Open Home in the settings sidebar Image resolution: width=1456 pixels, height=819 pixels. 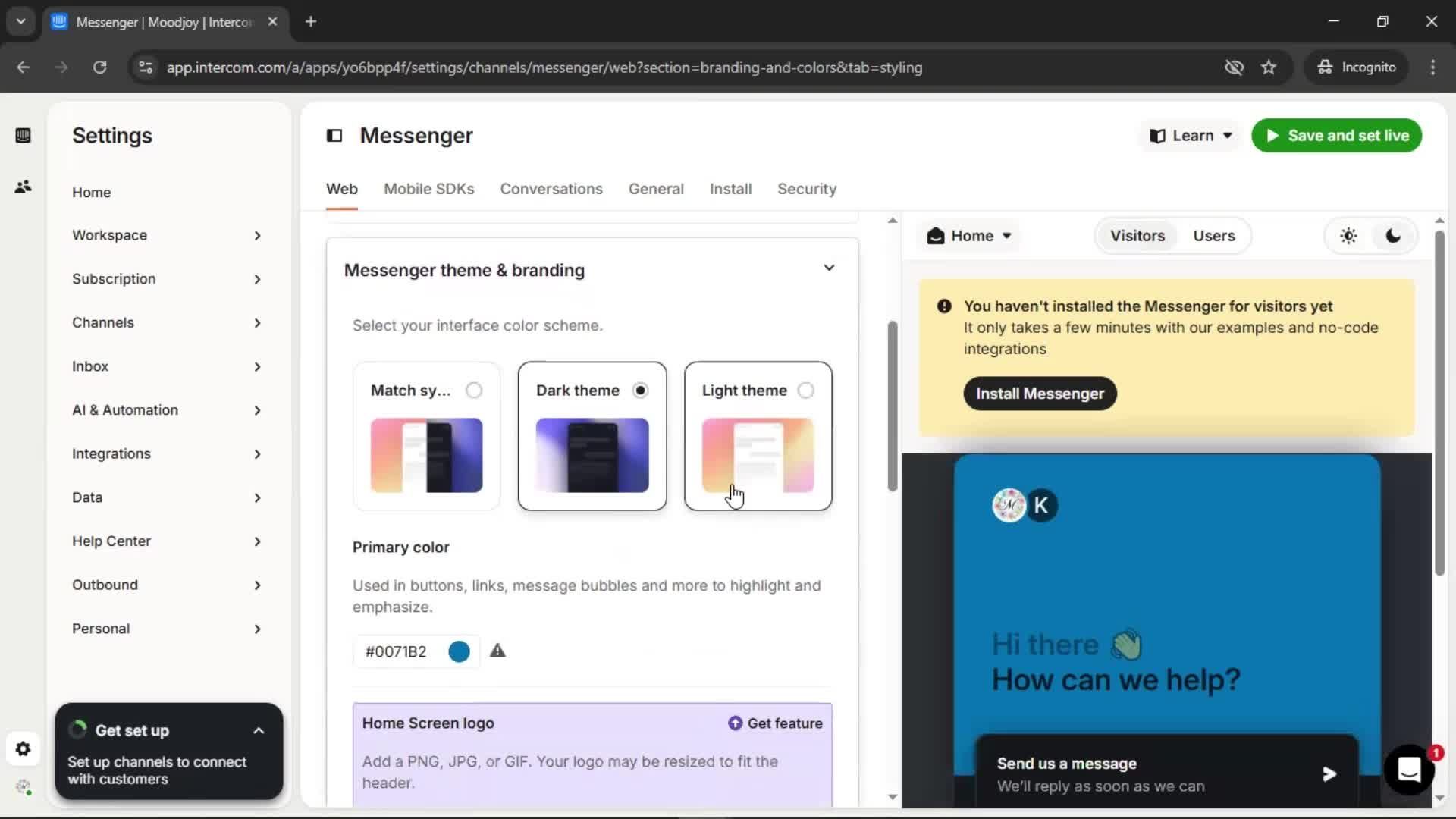[x=91, y=193]
